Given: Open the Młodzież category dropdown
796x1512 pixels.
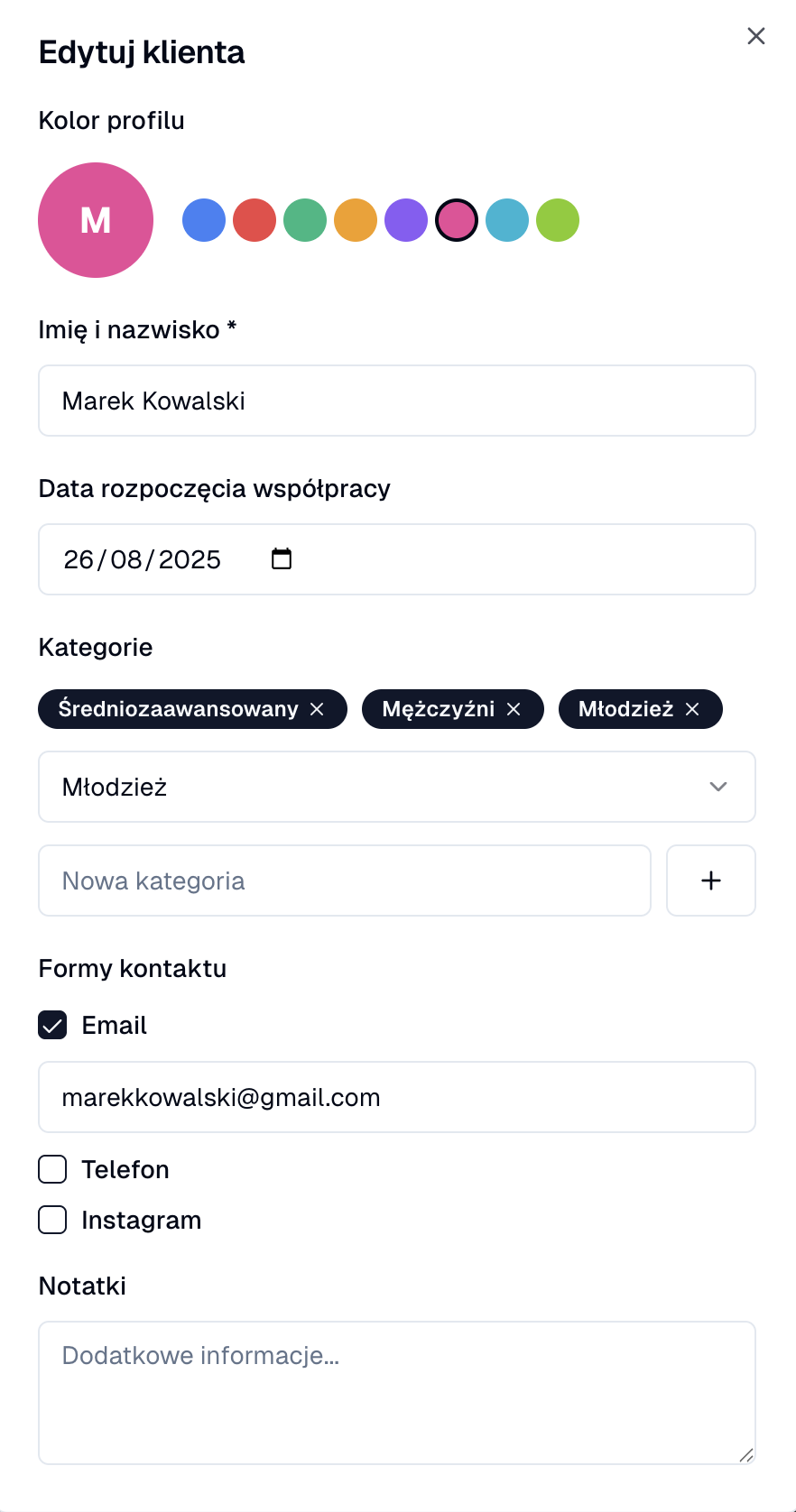Looking at the screenshot, I should point(397,786).
